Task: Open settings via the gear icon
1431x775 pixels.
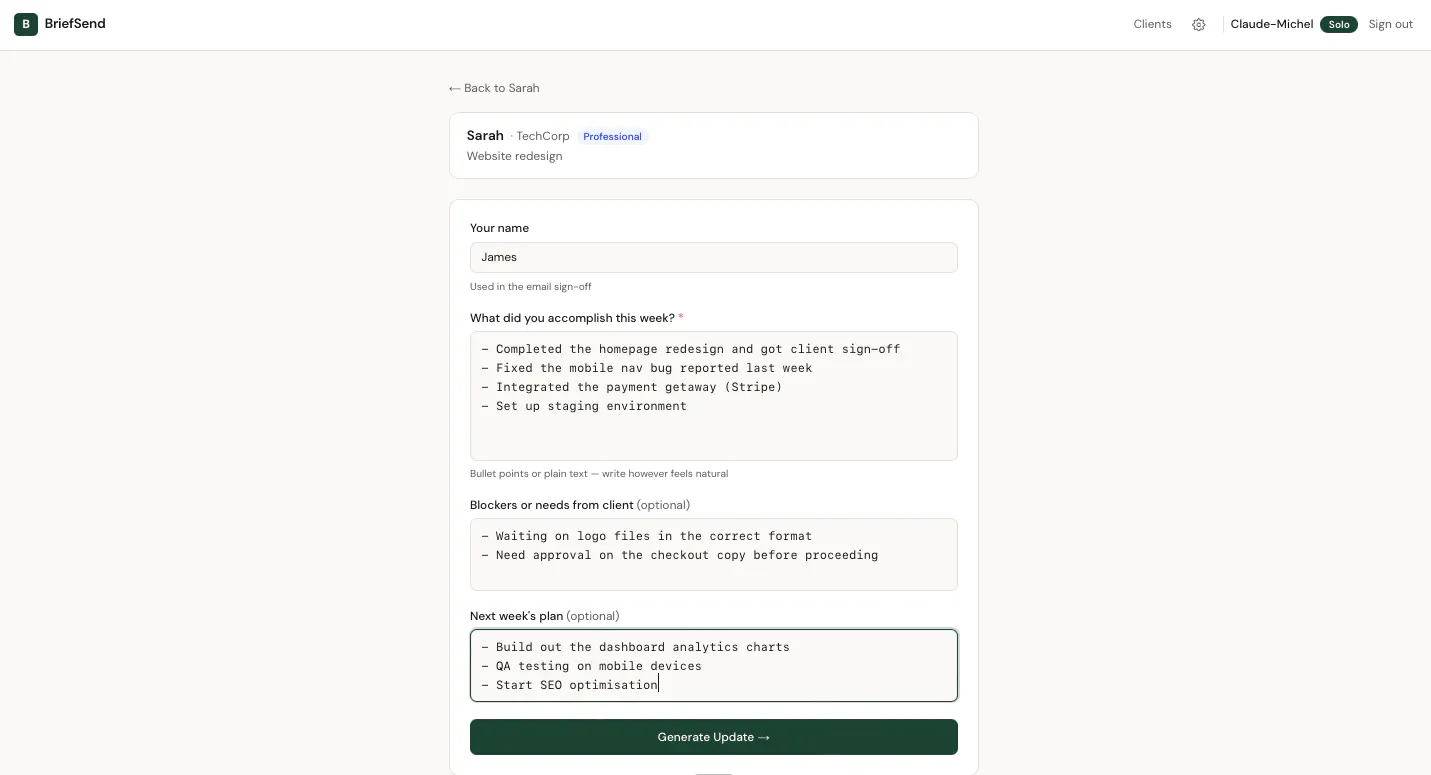Action: [1199, 24]
